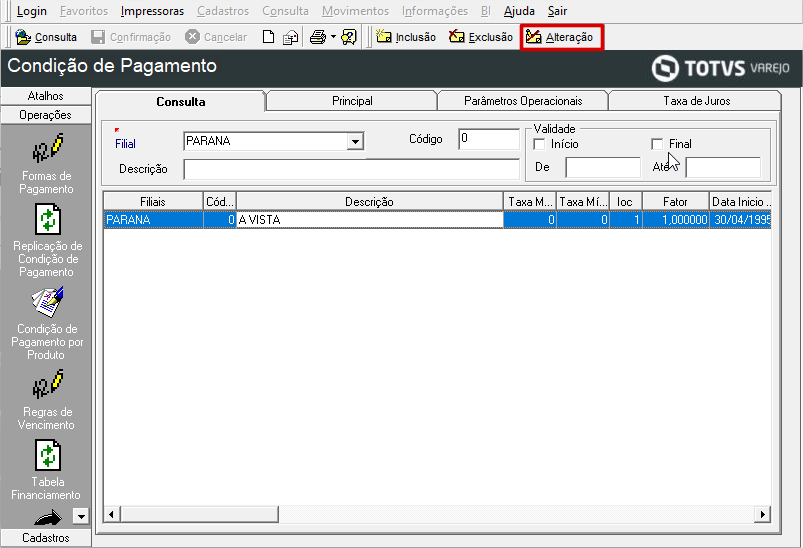Click the Data Inicio column header
Image resolution: width=803 pixels, height=548 pixels.
pos(741,202)
